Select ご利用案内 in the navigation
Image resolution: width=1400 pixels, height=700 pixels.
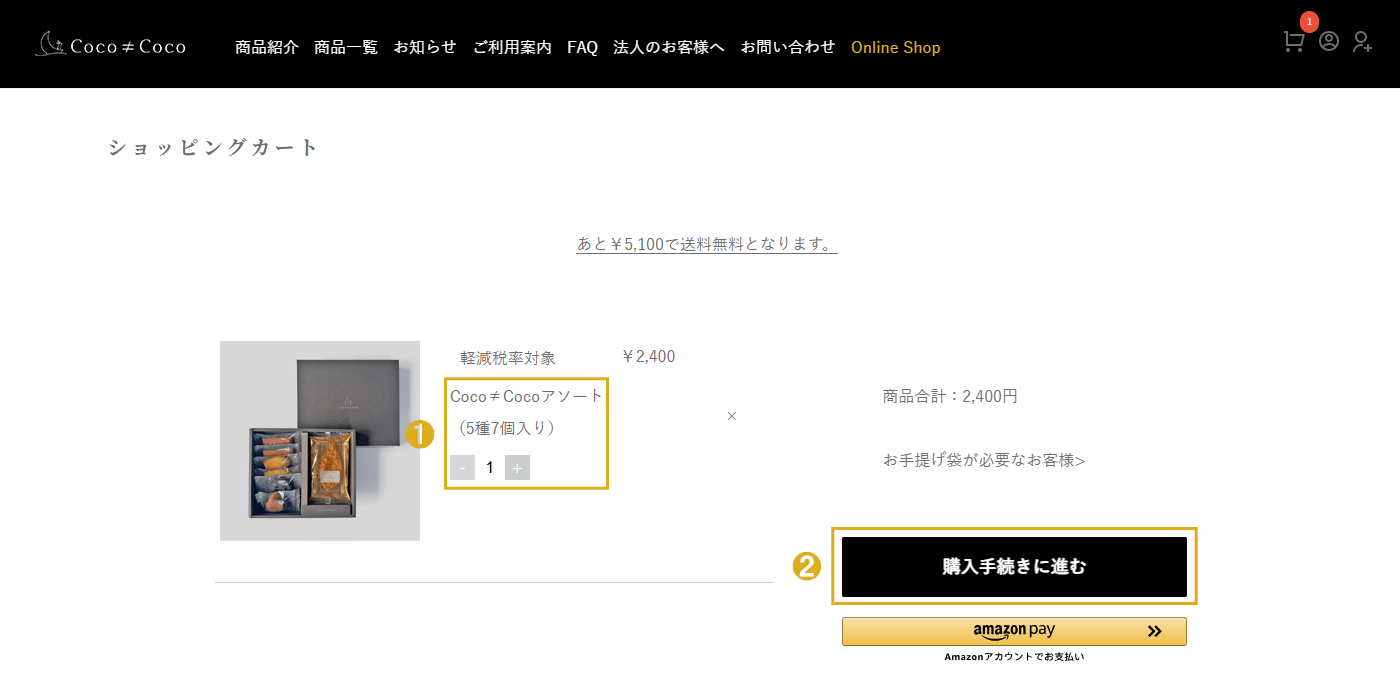click(x=512, y=47)
